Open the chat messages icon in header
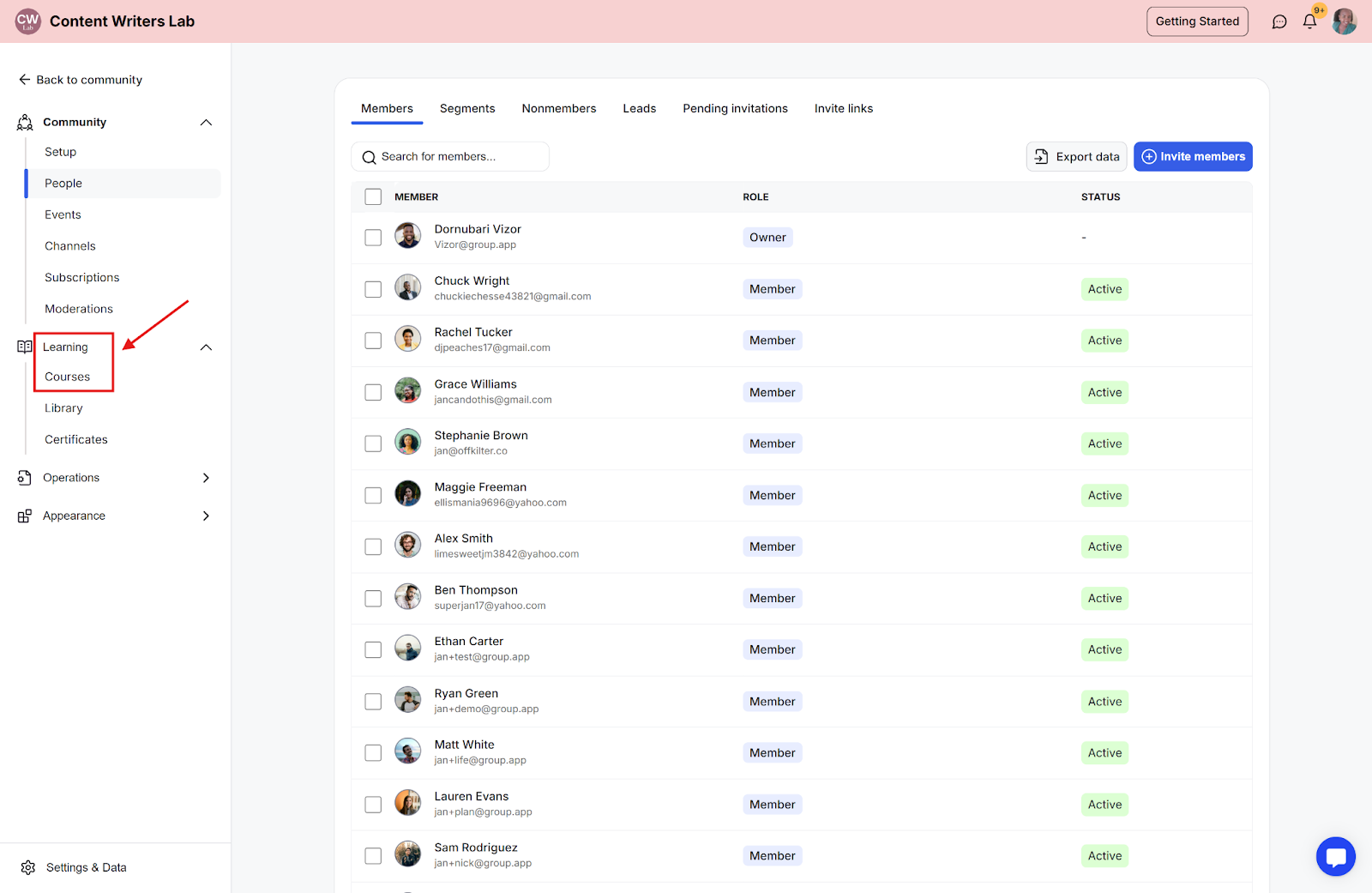The height and width of the screenshot is (893, 1372). click(1279, 21)
